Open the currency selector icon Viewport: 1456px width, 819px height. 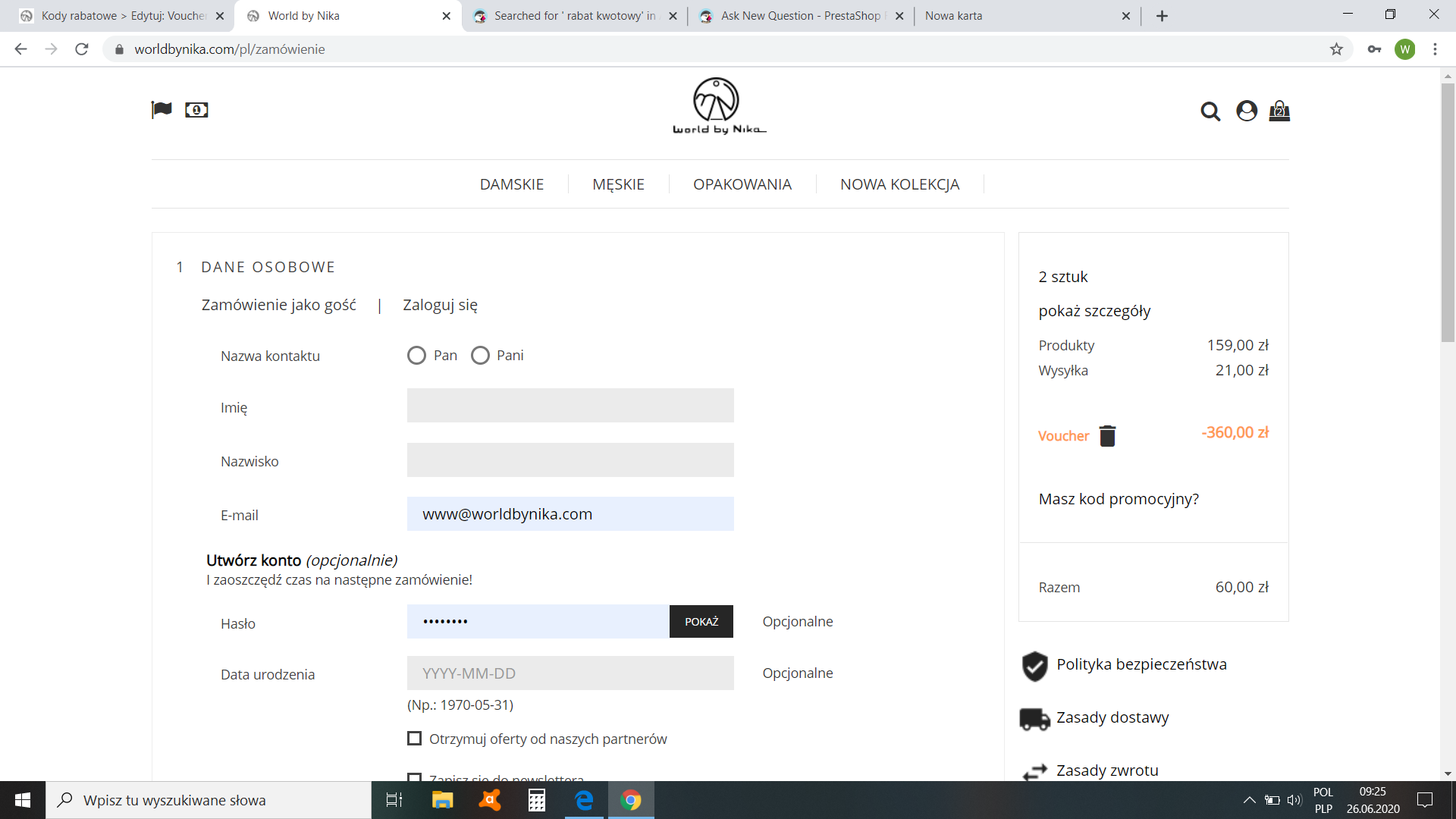(x=196, y=110)
